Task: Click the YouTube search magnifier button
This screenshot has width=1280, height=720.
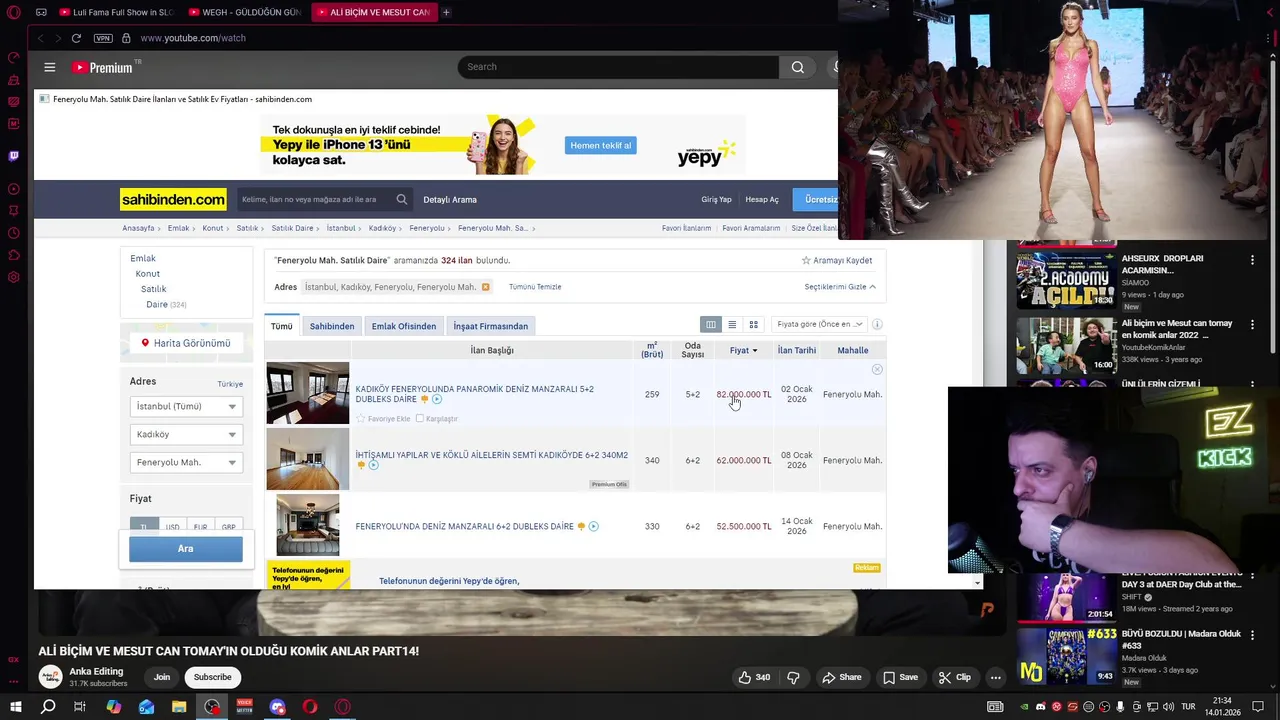Action: coord(797,67)
